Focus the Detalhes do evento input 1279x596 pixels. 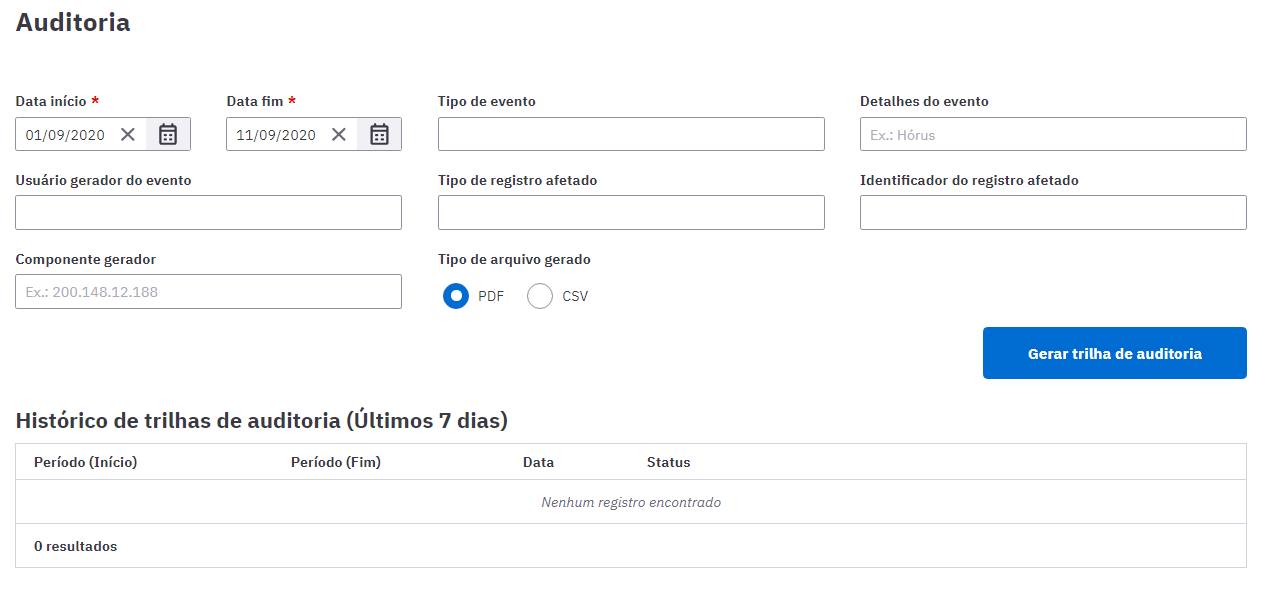(x=1053, y=134)
